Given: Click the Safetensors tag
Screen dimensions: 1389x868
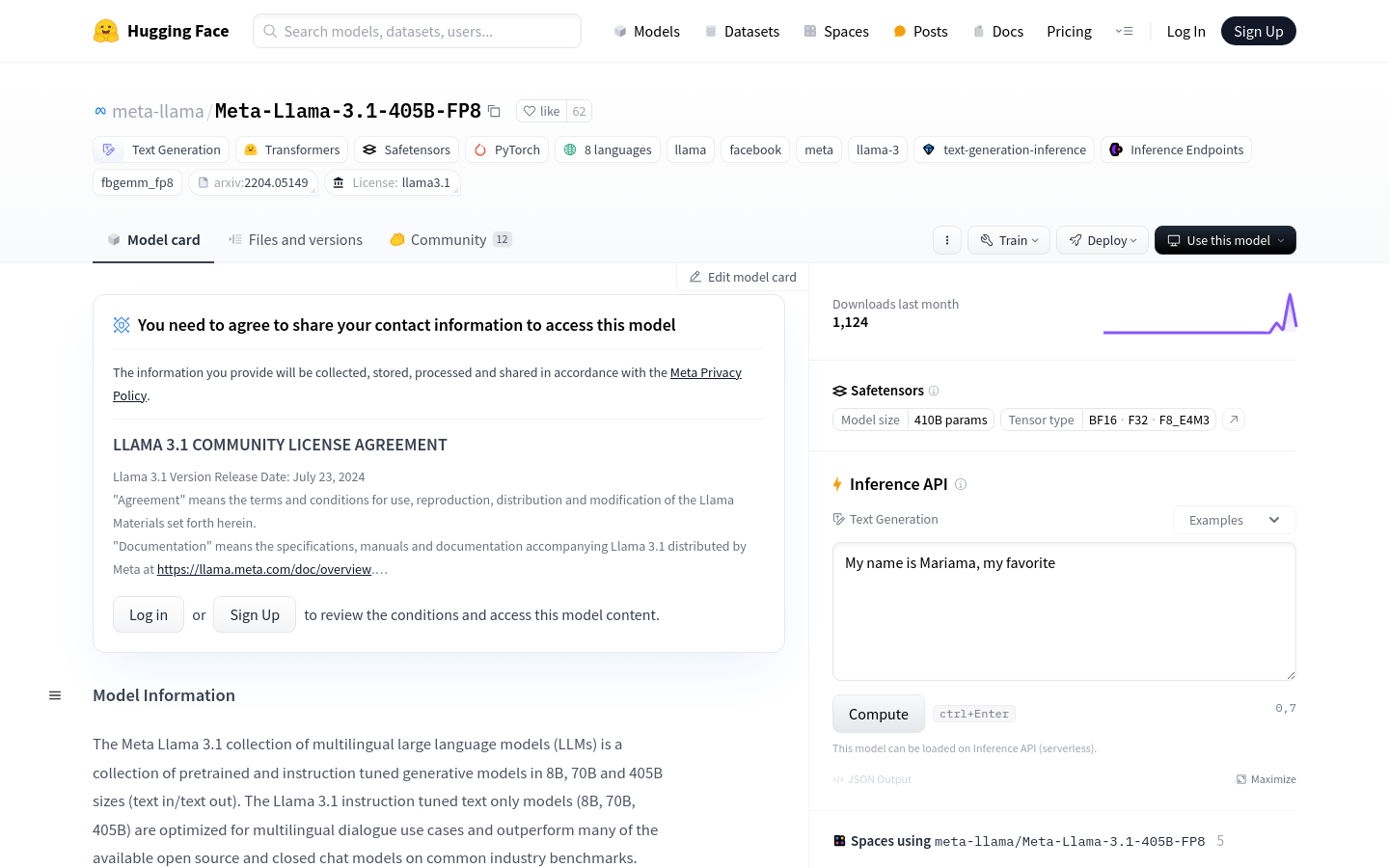Looking at the screenshot, I should point(407,149).
